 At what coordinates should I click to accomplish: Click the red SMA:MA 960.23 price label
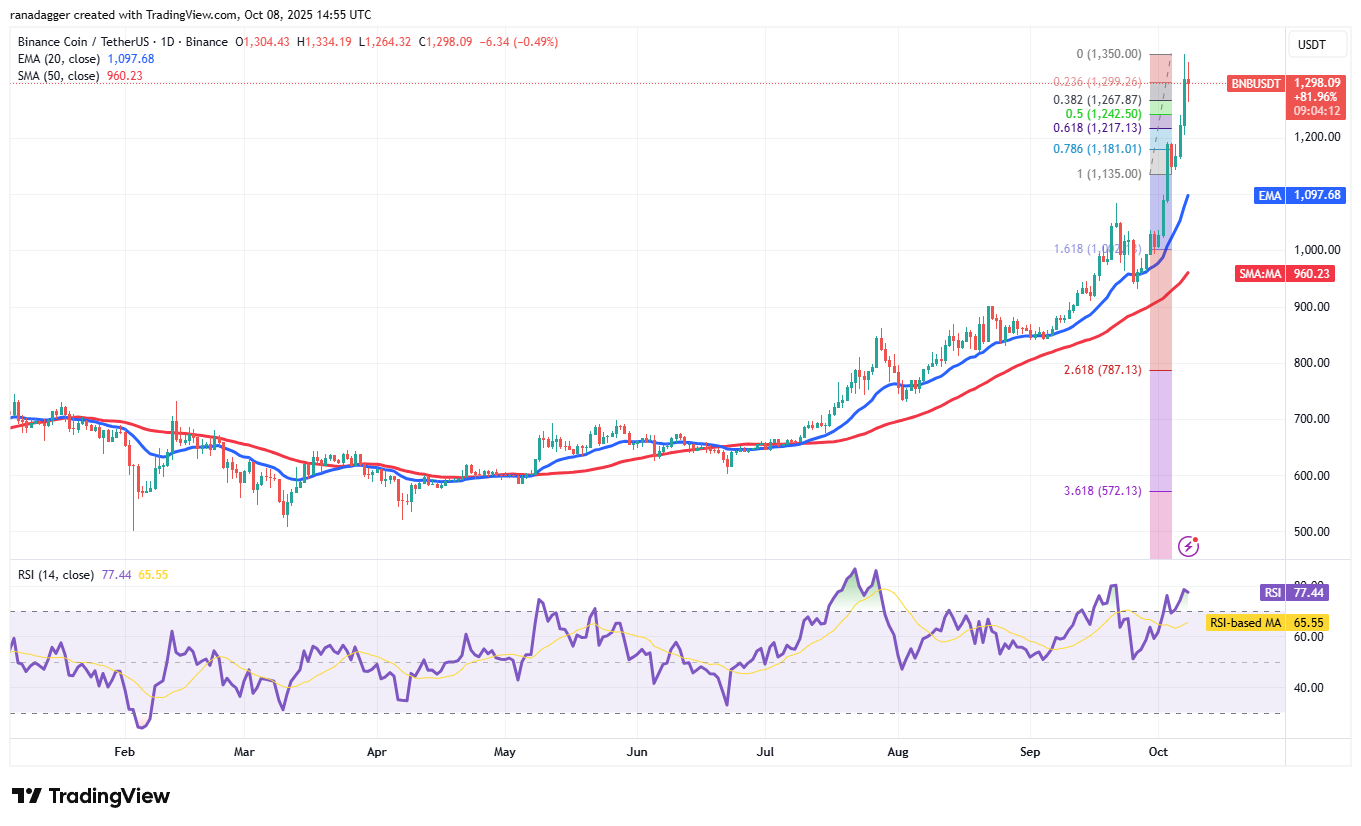pyautogui.click(x=1286, y=272)
